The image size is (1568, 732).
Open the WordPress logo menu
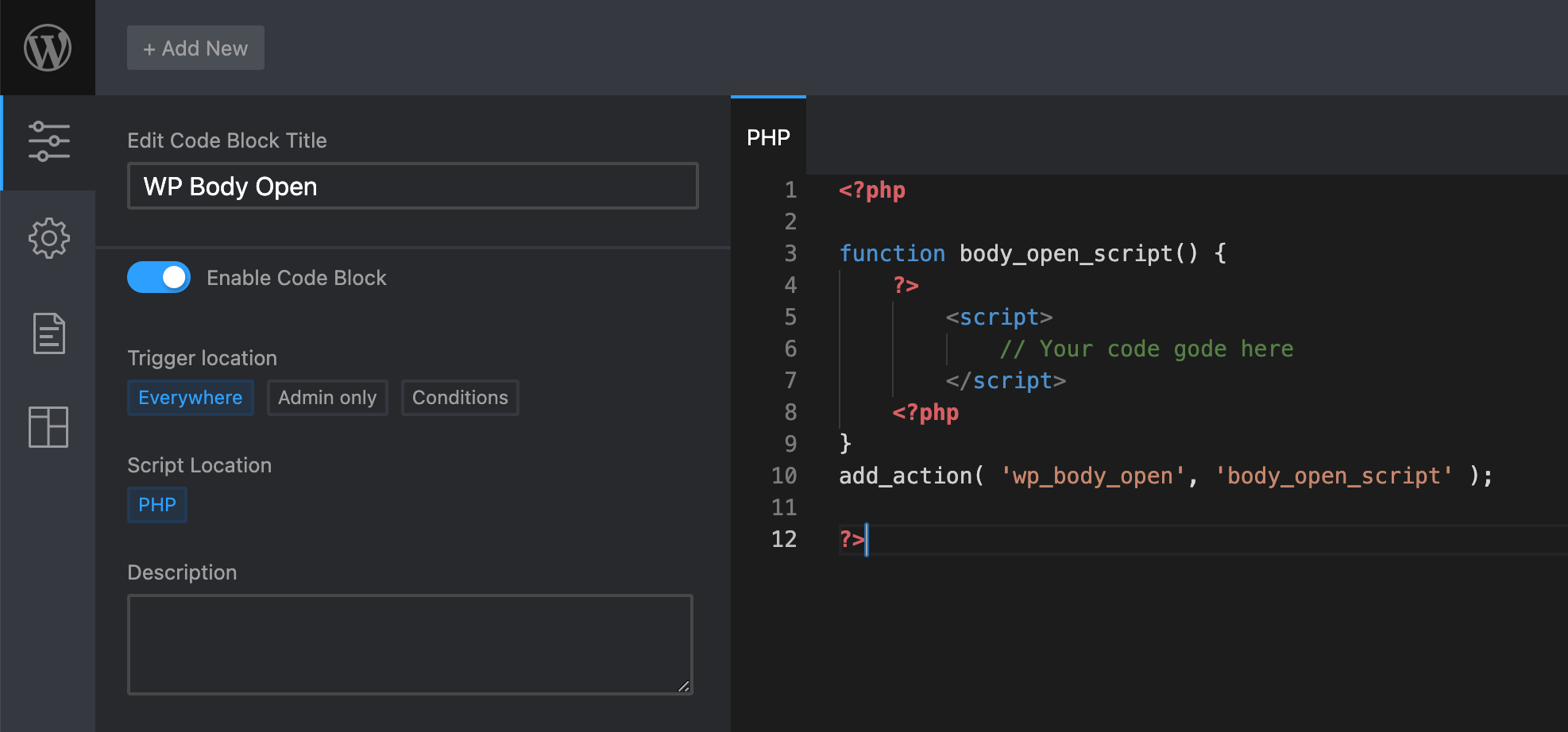click(x=47, y=47)
